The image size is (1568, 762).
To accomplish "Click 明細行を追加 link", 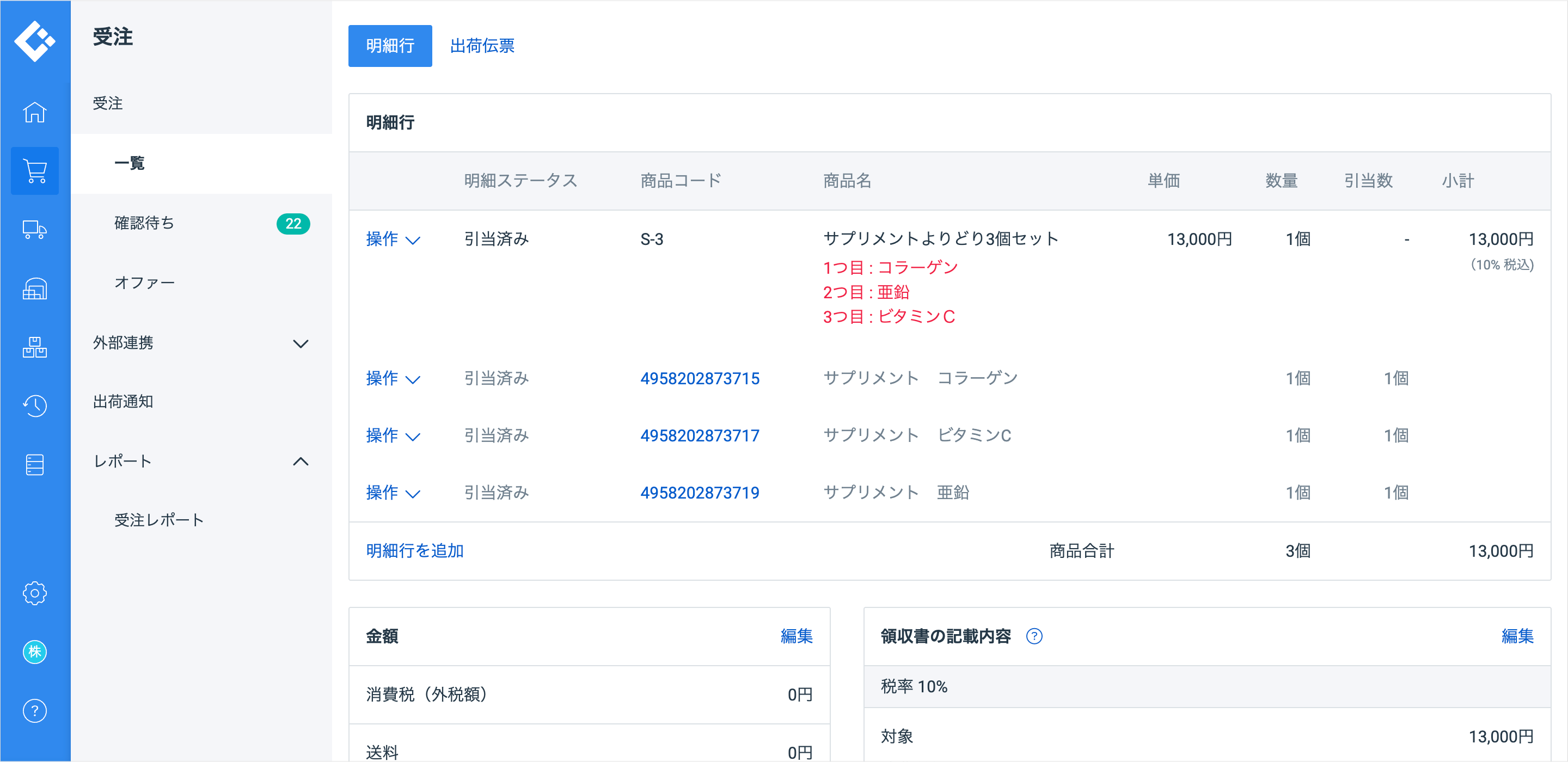I will (x=414, y=551).
